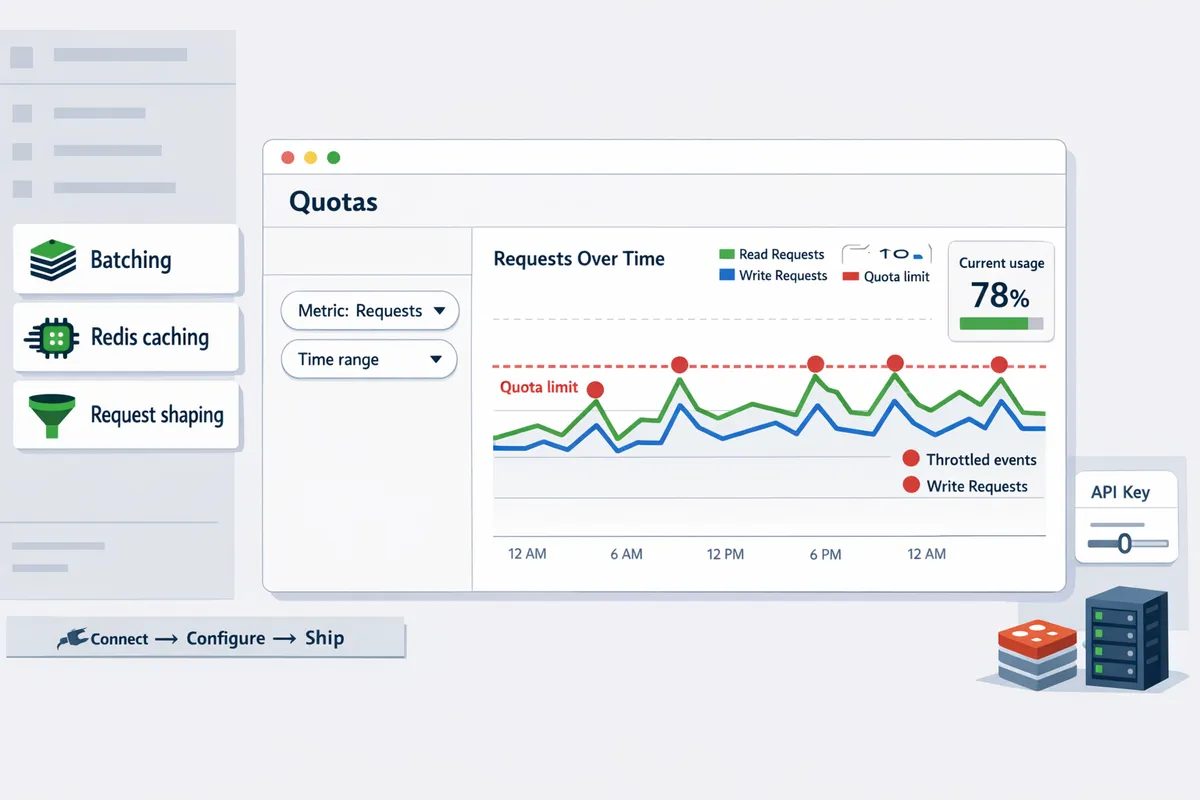Click the red Quota limit chart label
The image size is (1200, 800).
(539, 388)
